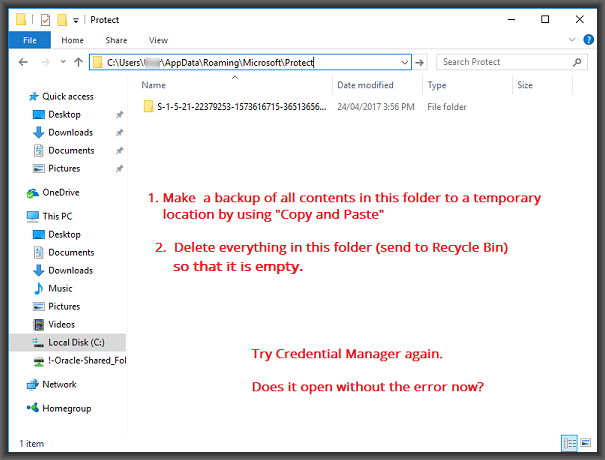Open the recent locations dropdown arrow
Image resolution: width=605 pixels, height=460 pixels.
coord(62,62)
